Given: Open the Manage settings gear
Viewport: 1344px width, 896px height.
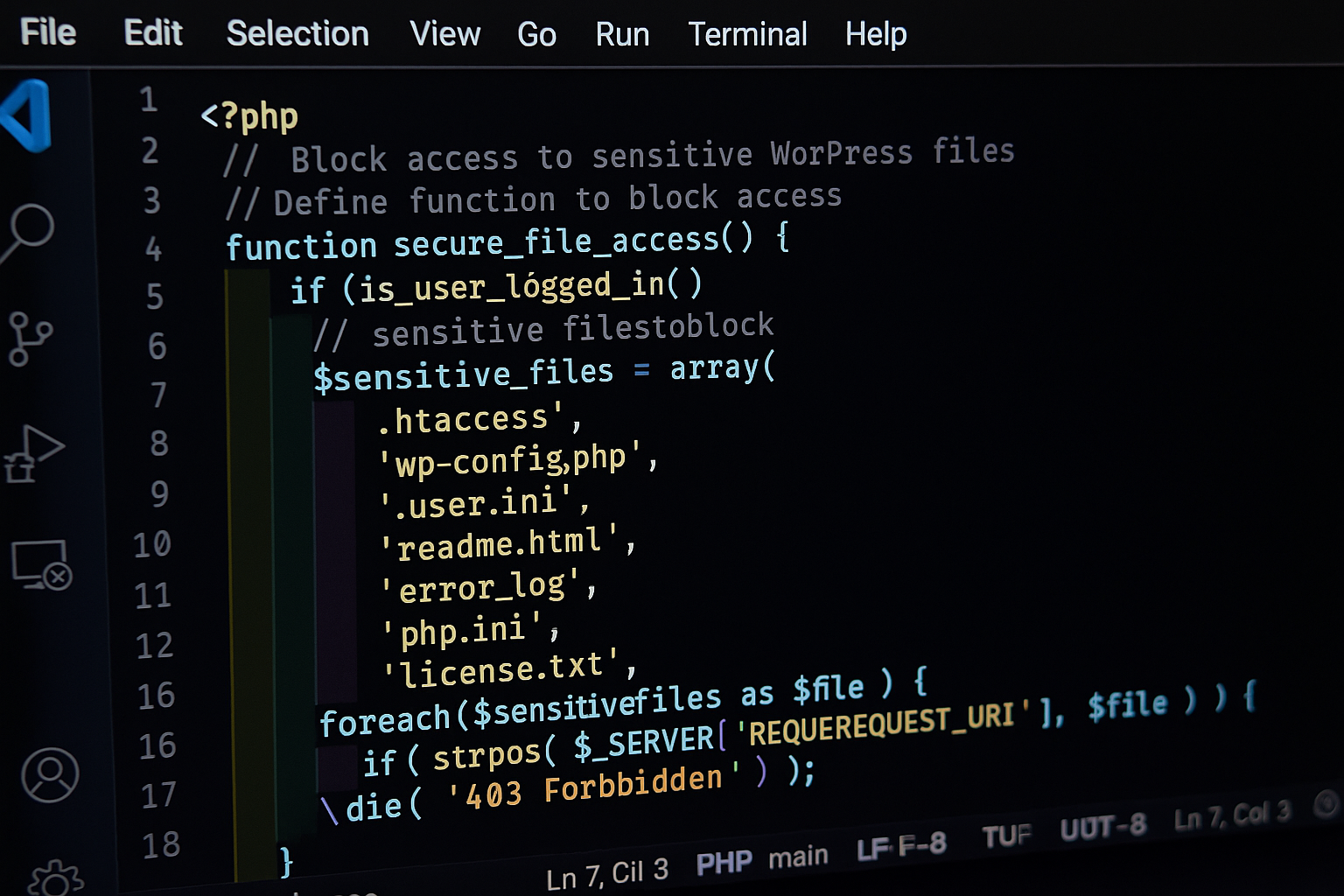Looking at the screenshot, I should [x=56, y=878].
